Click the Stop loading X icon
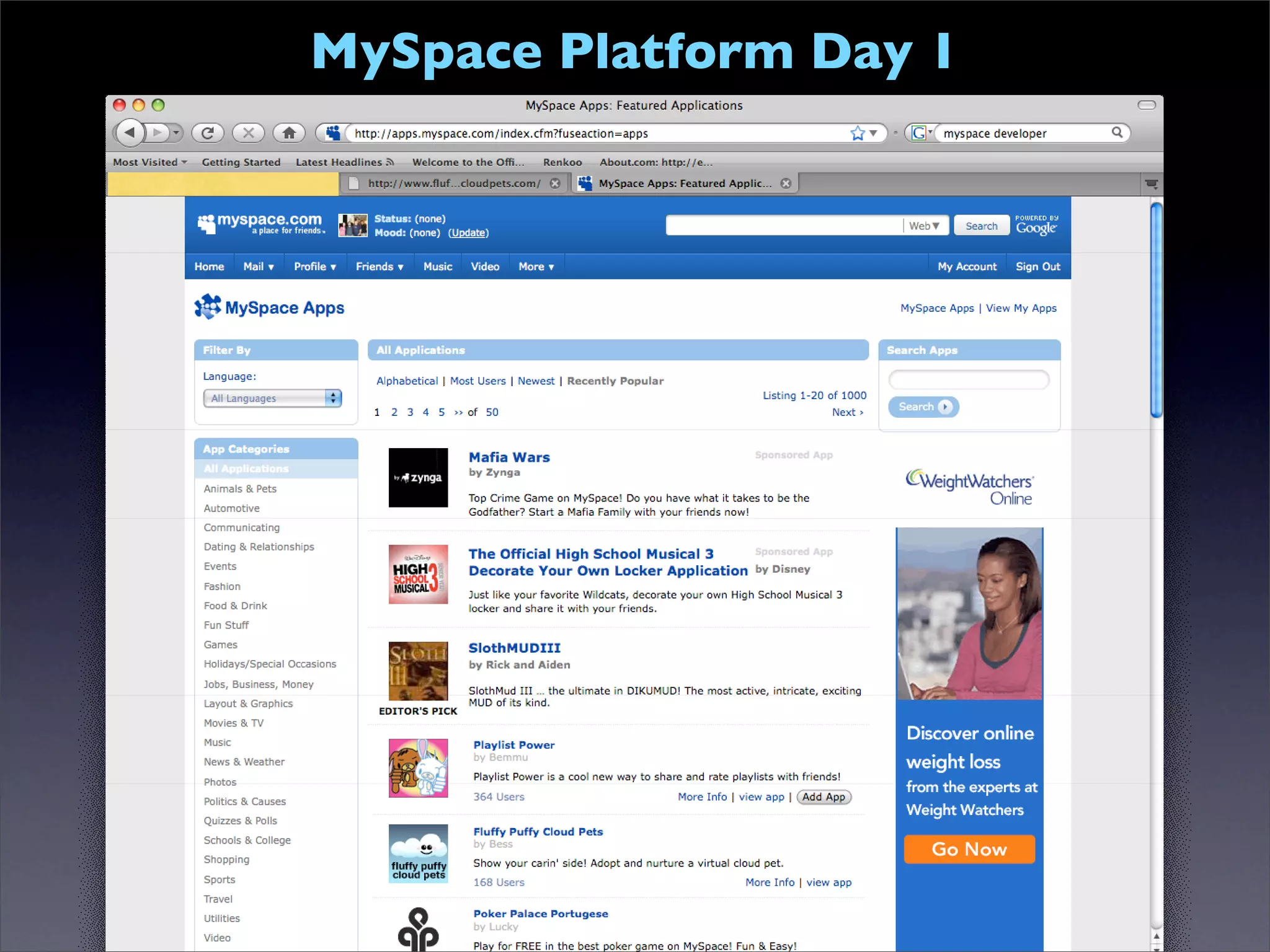Screen dimensions: 1270x952 point(248,133)
